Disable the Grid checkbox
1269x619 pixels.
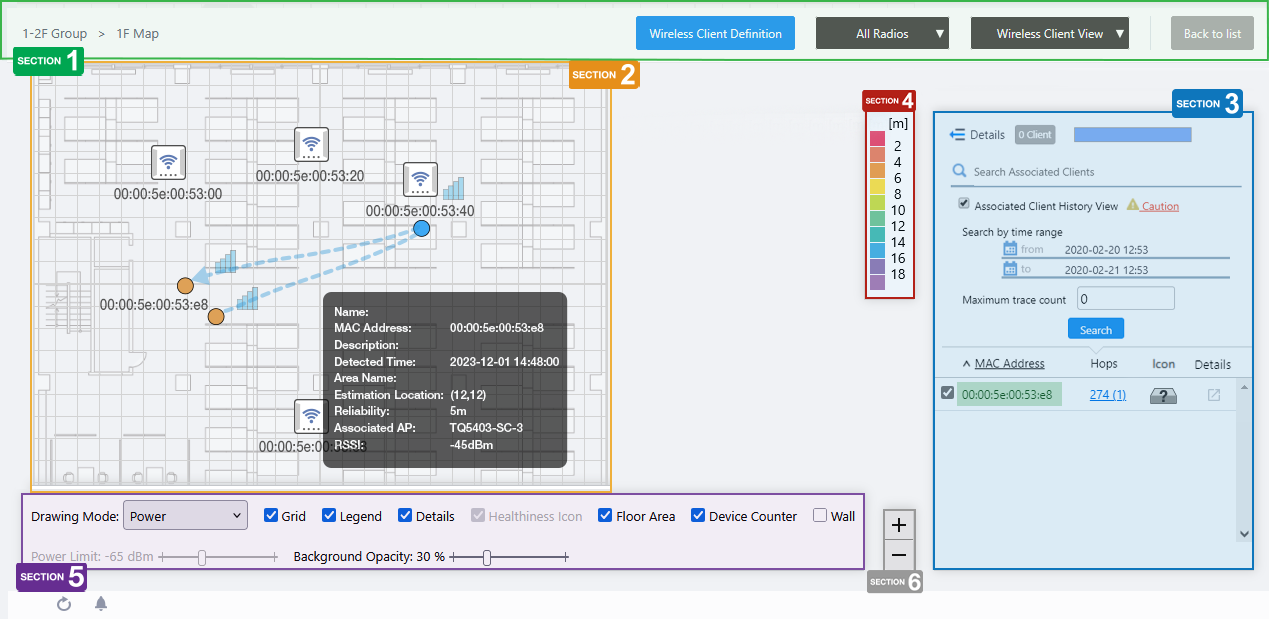tap(271, 516)
